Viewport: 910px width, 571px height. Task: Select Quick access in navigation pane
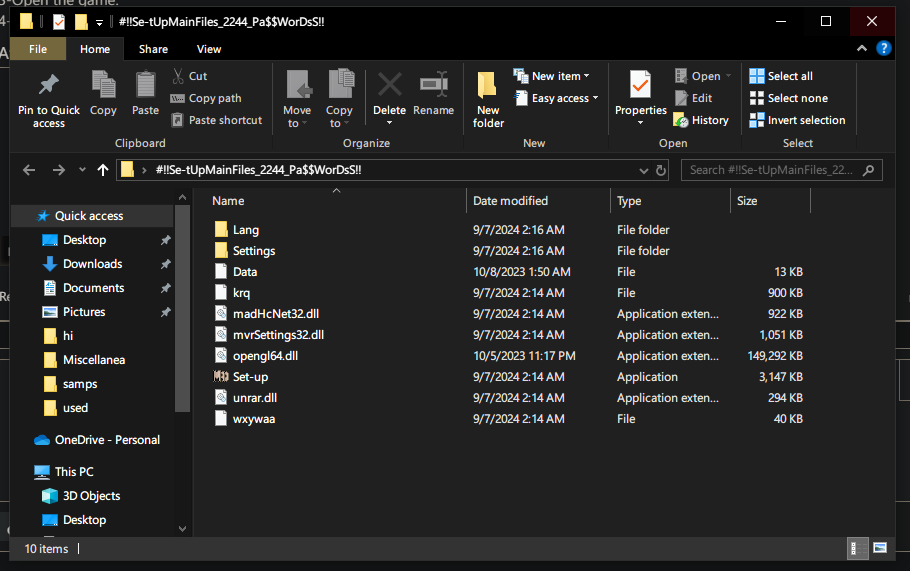tap(89, 216)
